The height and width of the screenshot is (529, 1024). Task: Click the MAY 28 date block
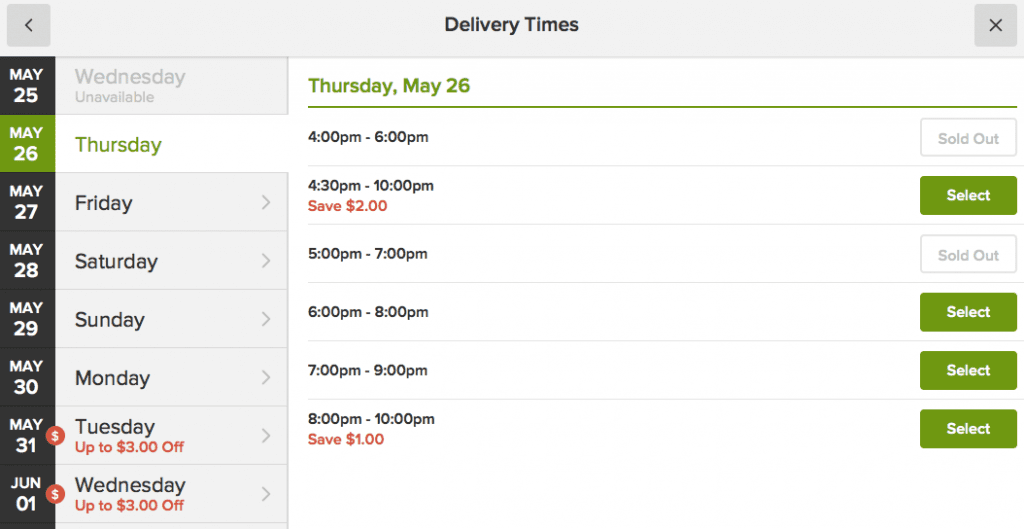[27, 261]
